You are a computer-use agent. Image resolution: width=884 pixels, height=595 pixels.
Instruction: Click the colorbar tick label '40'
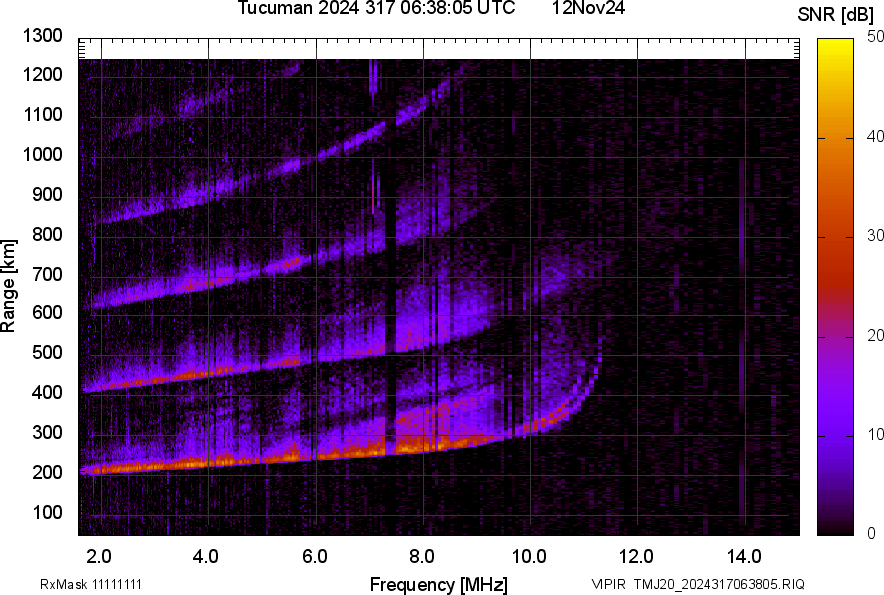click(874, 136)
